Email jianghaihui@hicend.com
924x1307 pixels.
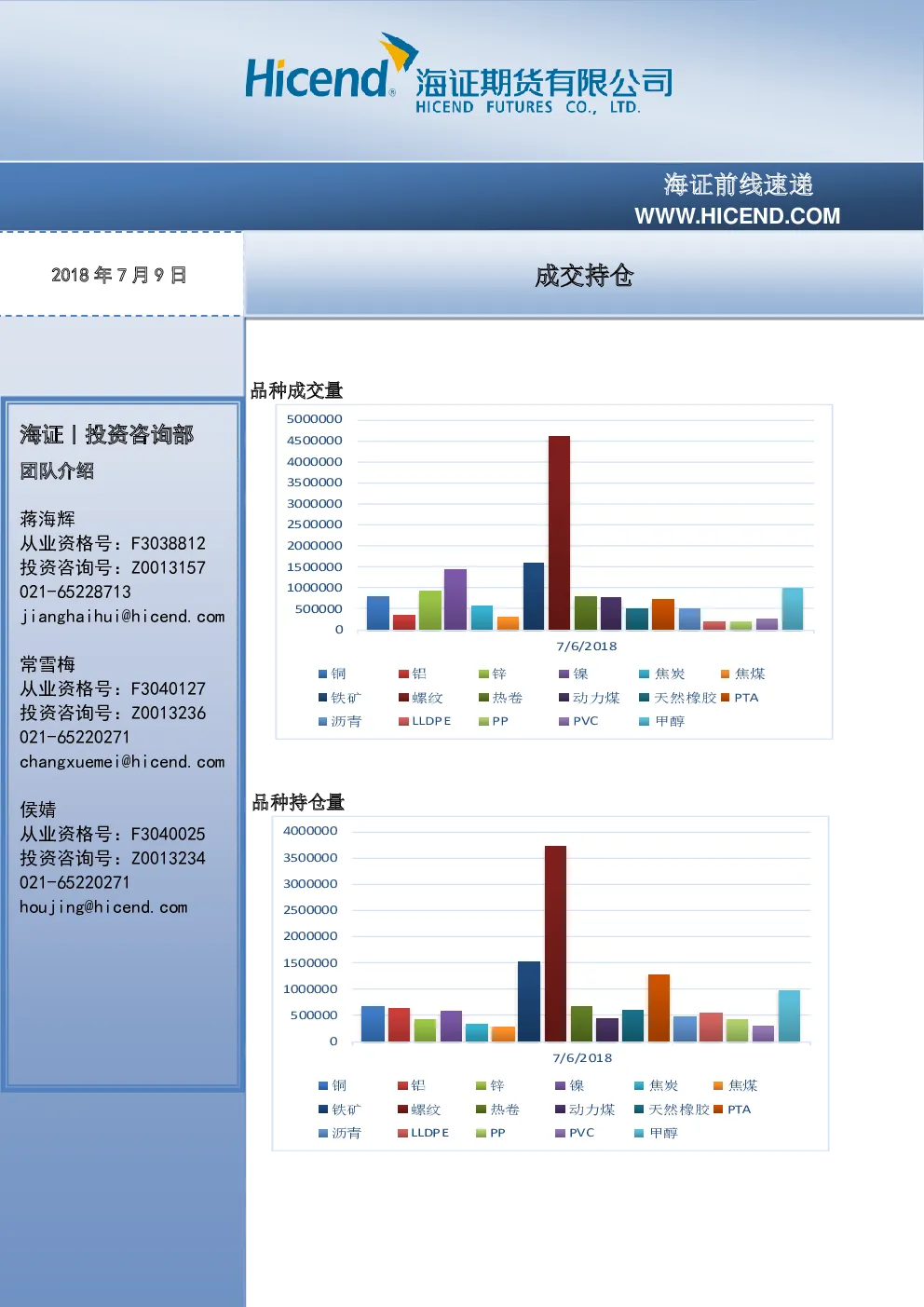(x=122, y=617)
